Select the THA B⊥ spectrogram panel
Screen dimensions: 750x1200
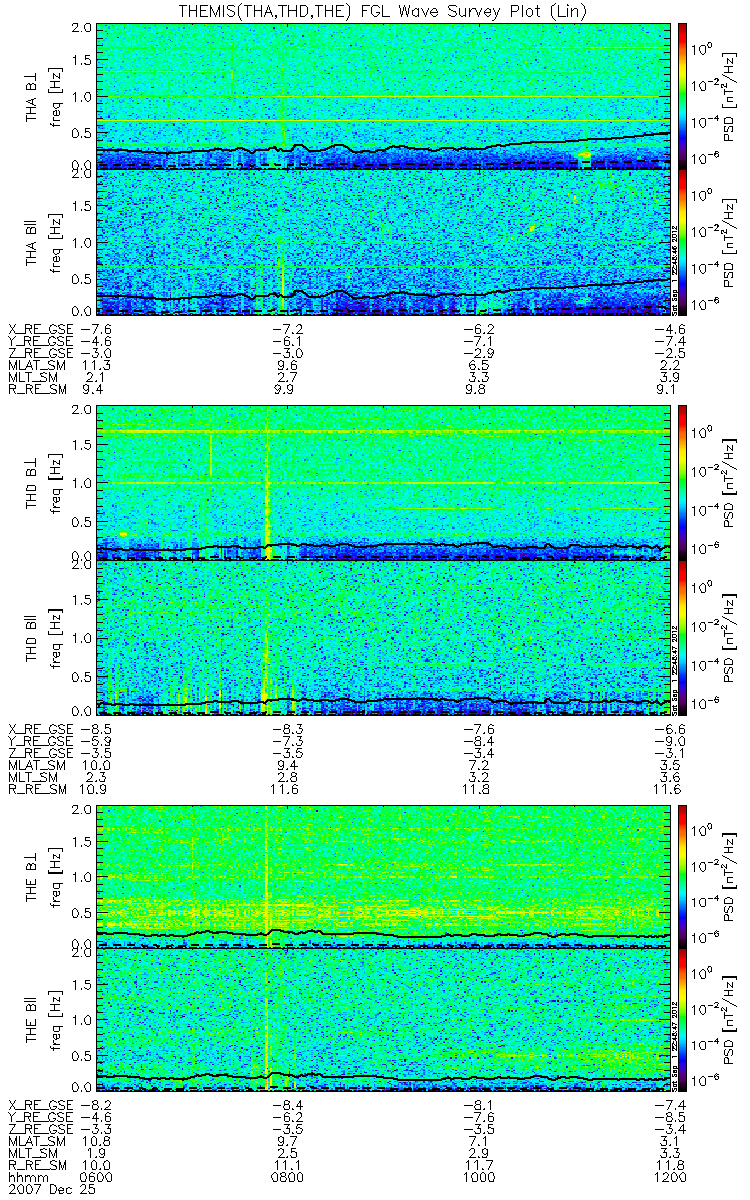tap(383, 95)
